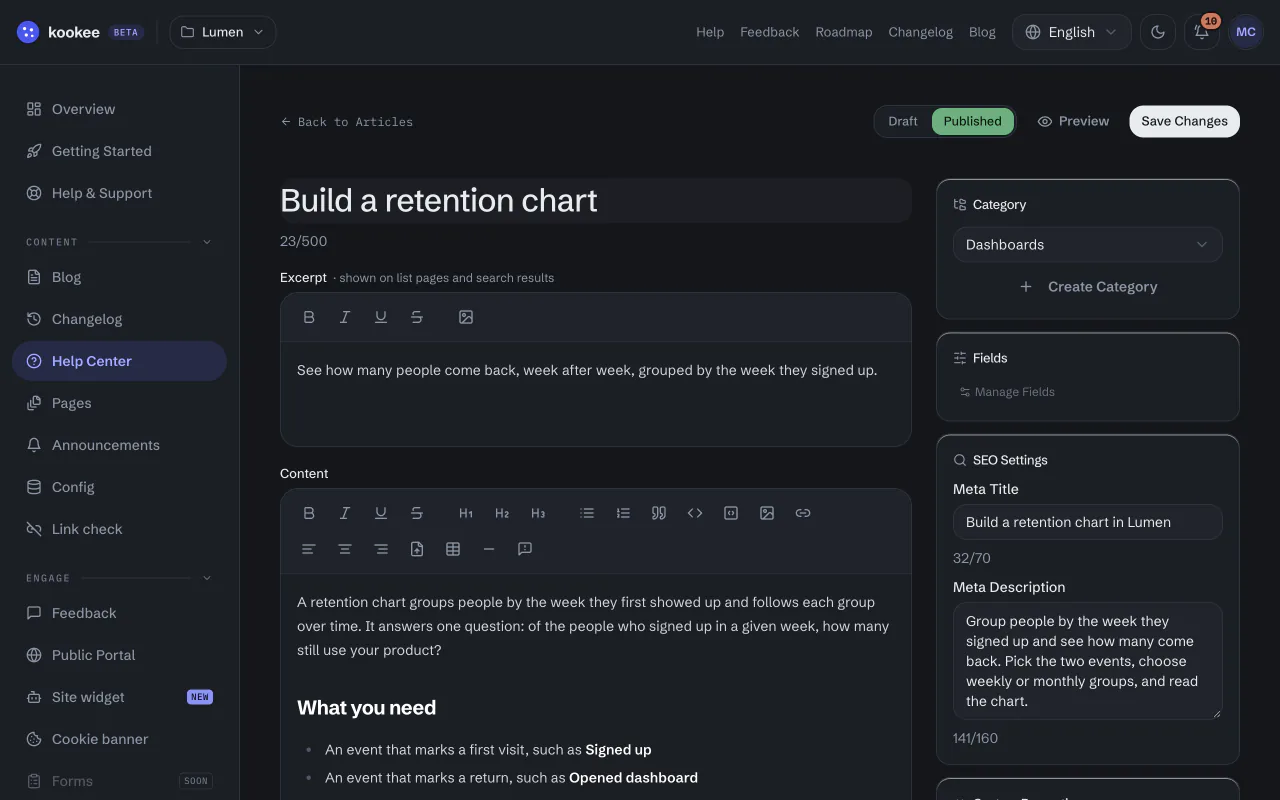The image size is (1280, 800).
Task: Set article status to Draft
Action: pos(903,121)
